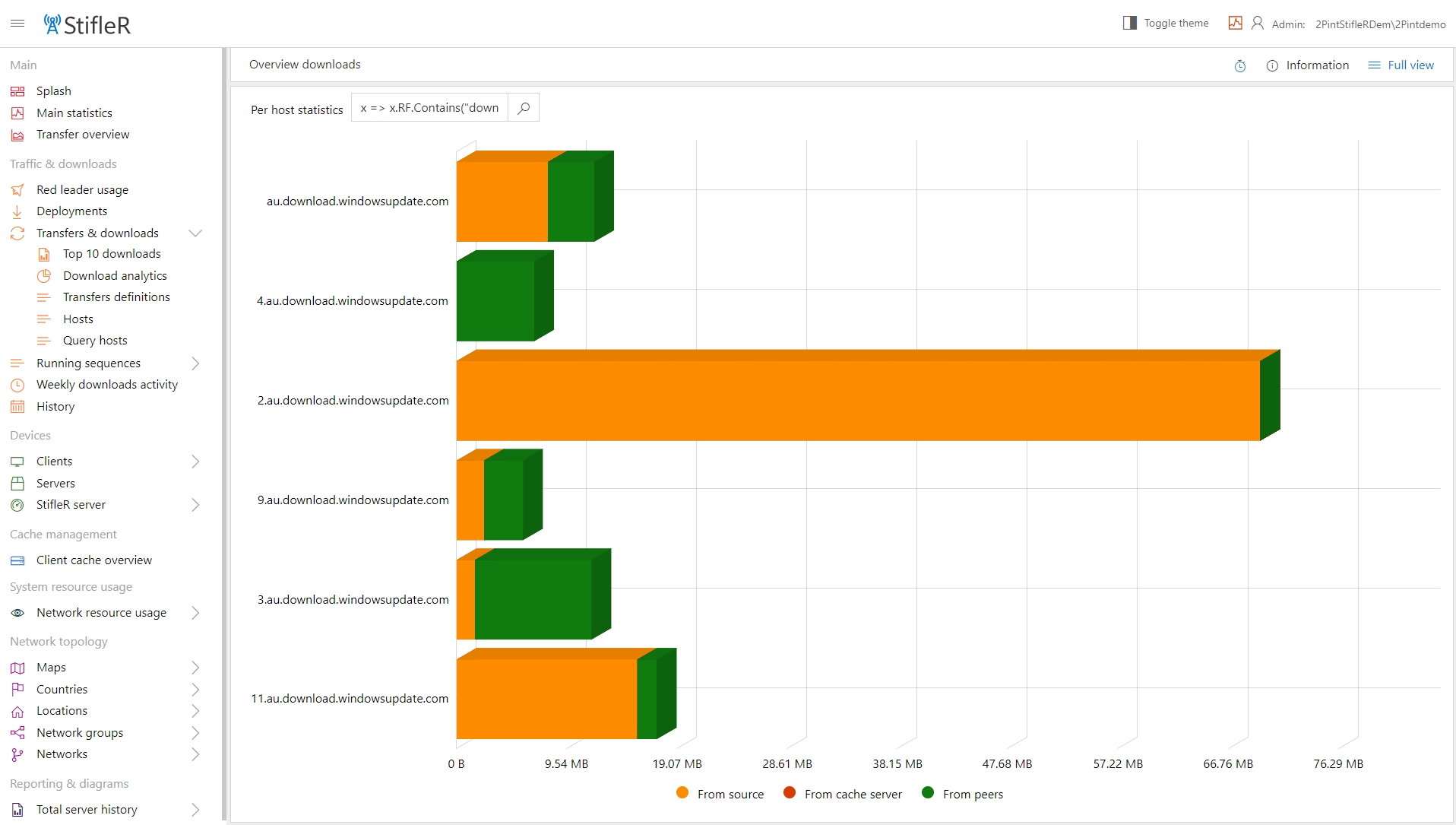1456x825 pixels.
Task: Collapse the Transfers & downloads section
Action: pyautogui.click(x=195, y=233)
